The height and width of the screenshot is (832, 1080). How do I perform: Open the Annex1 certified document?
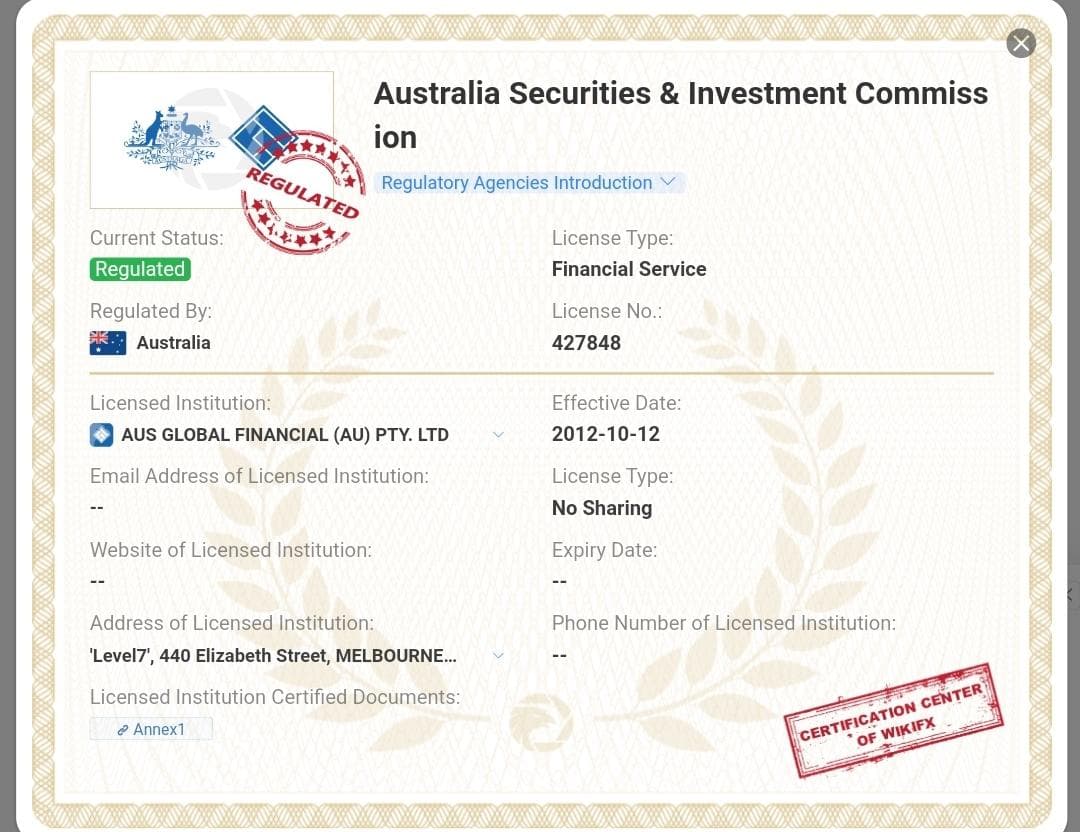coord(151,729)
